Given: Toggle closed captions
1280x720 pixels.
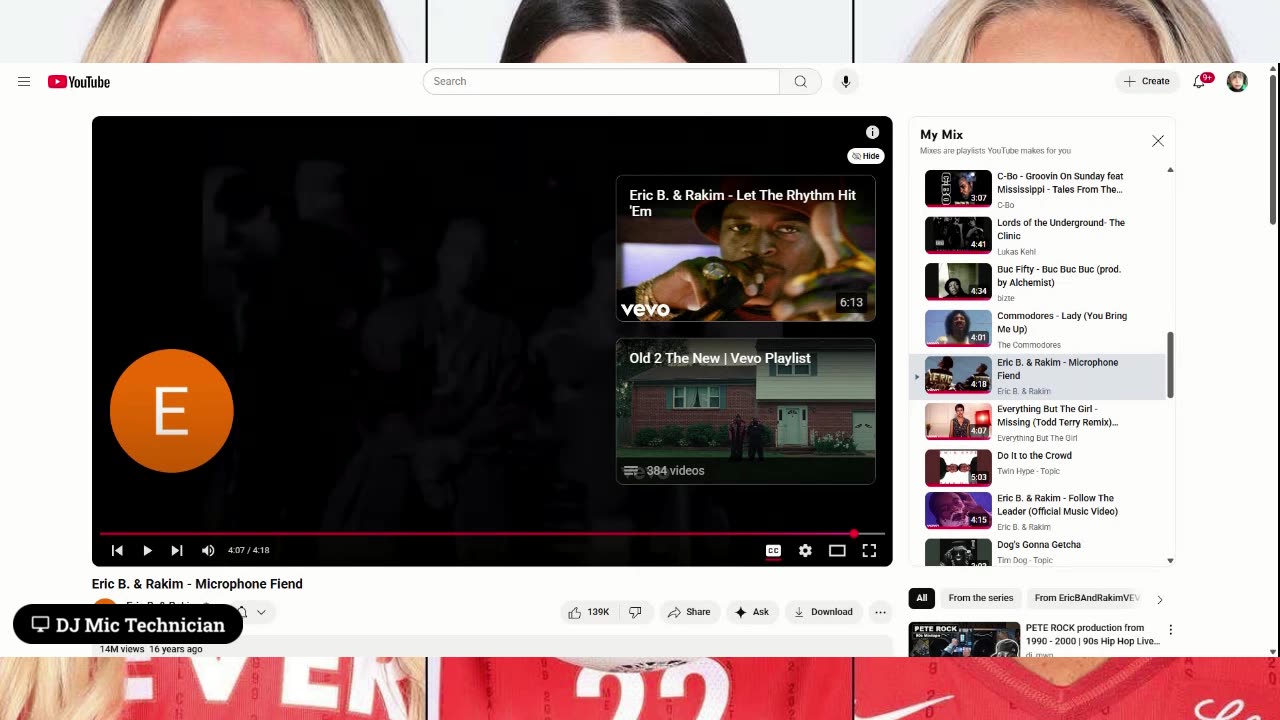Looking at the screenshot, I should 773,551.
